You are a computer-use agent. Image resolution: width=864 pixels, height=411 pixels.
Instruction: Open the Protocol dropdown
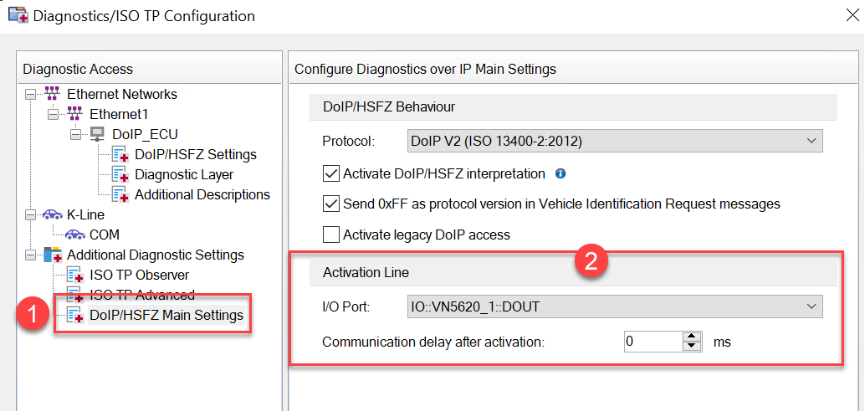(x=614, y=140)
